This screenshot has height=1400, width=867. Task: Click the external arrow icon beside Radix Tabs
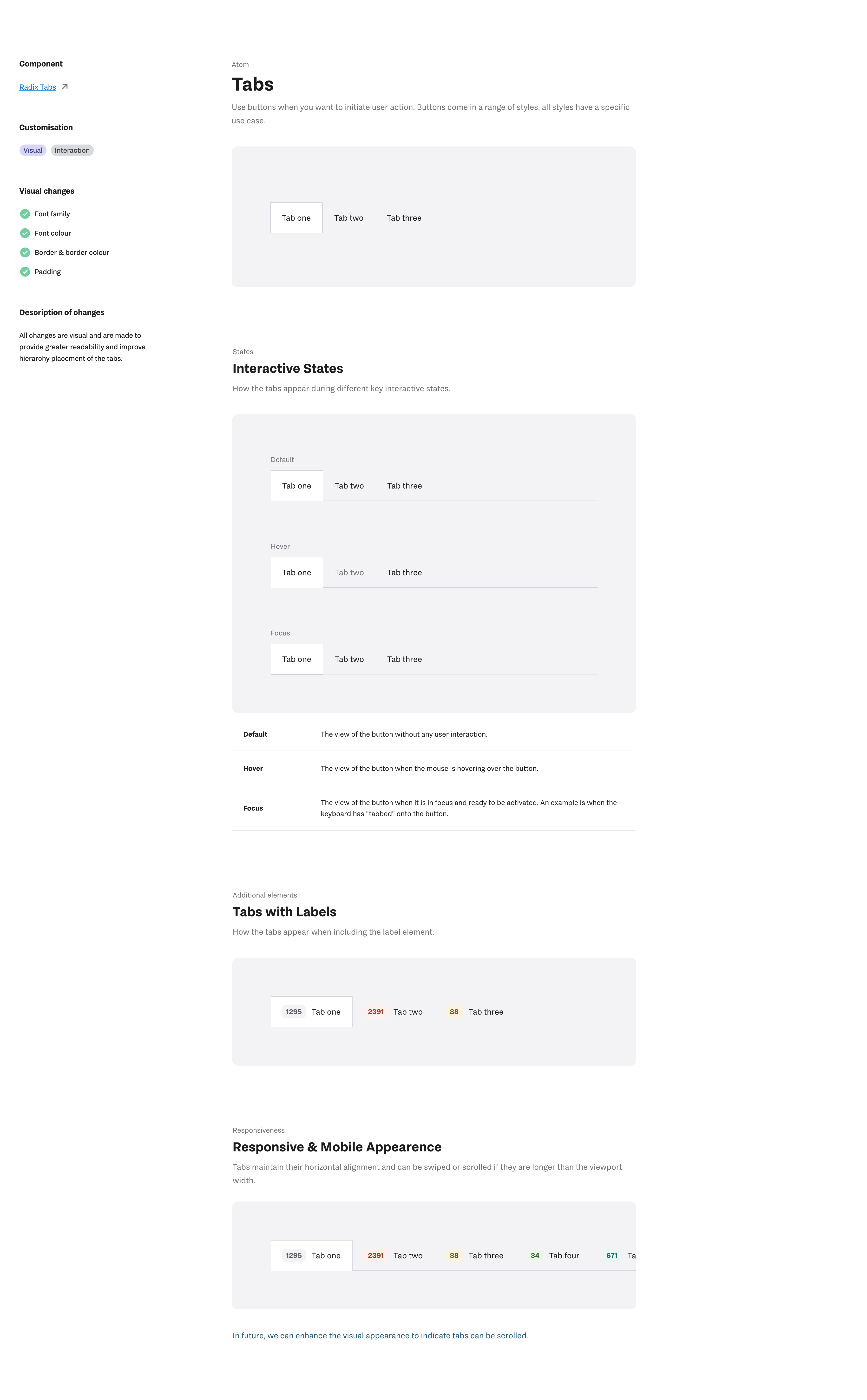click(x=65, y=87)
